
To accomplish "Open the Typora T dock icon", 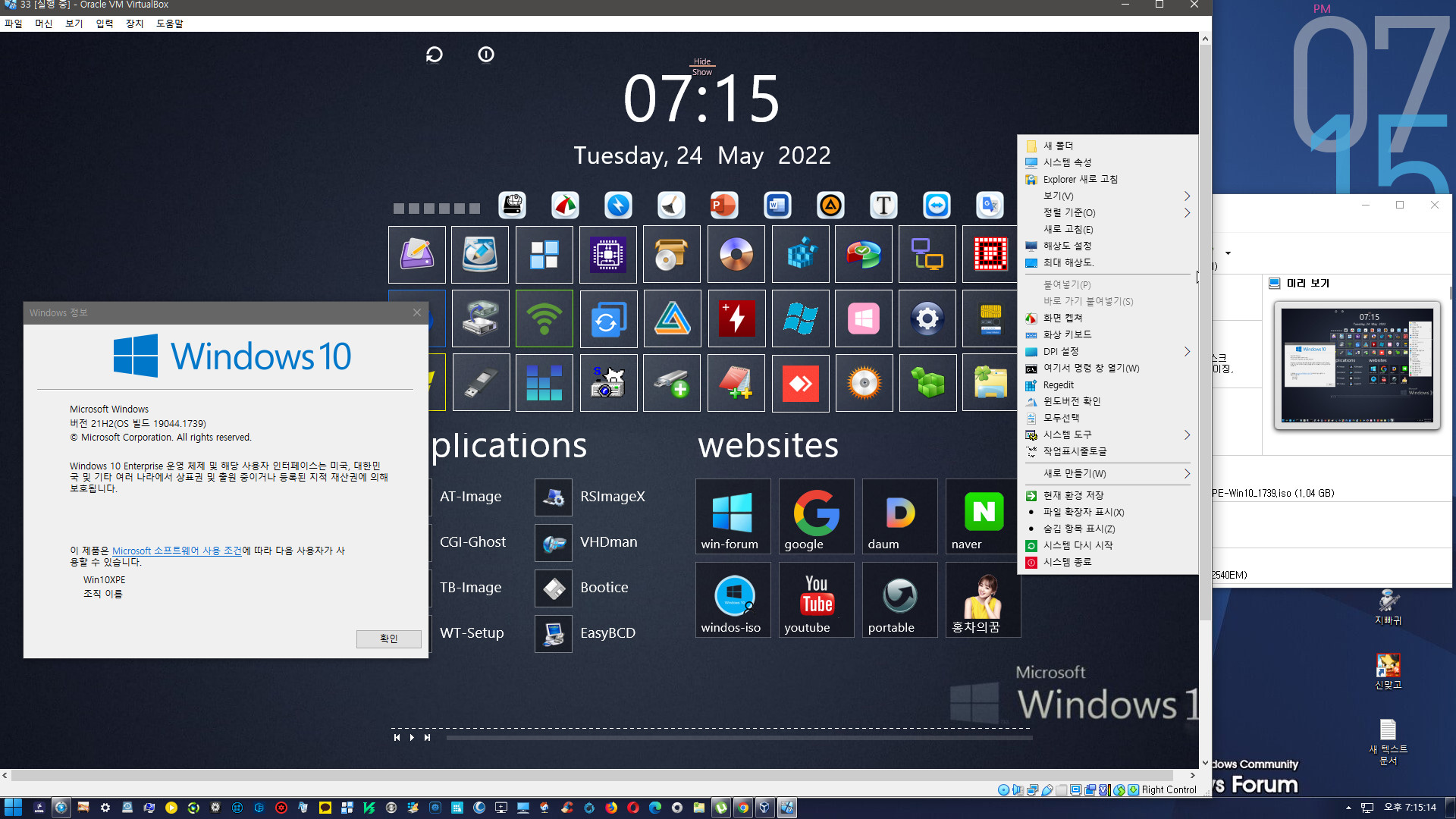I will click(883, 205).
